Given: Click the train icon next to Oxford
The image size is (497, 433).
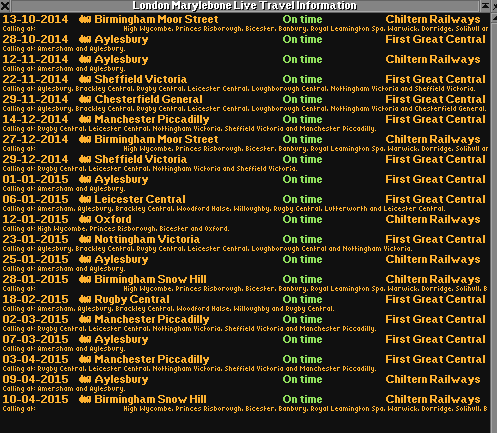Looking at the screenshot, I should pos(85,220).
